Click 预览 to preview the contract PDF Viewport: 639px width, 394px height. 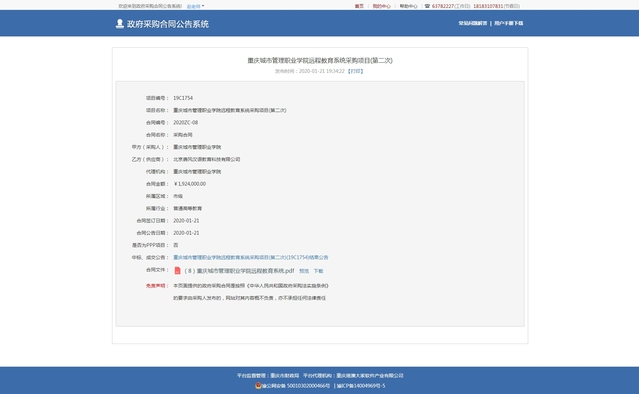point(304,271)
